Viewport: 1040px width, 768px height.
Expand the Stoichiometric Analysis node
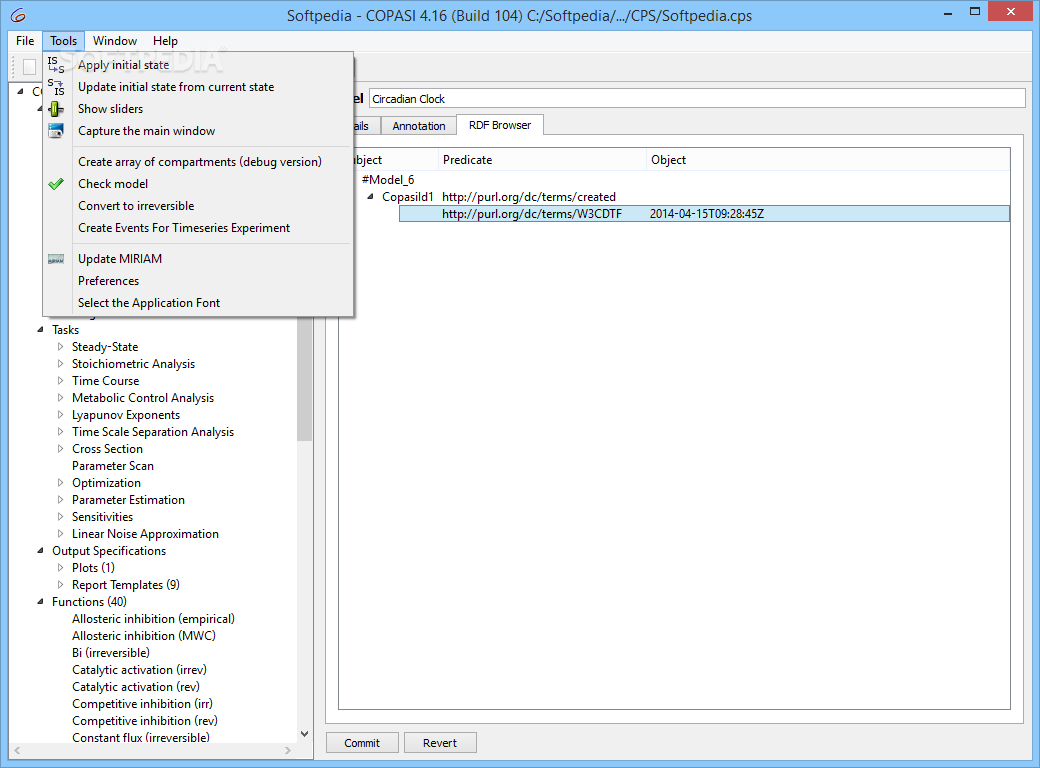point(60,363)
